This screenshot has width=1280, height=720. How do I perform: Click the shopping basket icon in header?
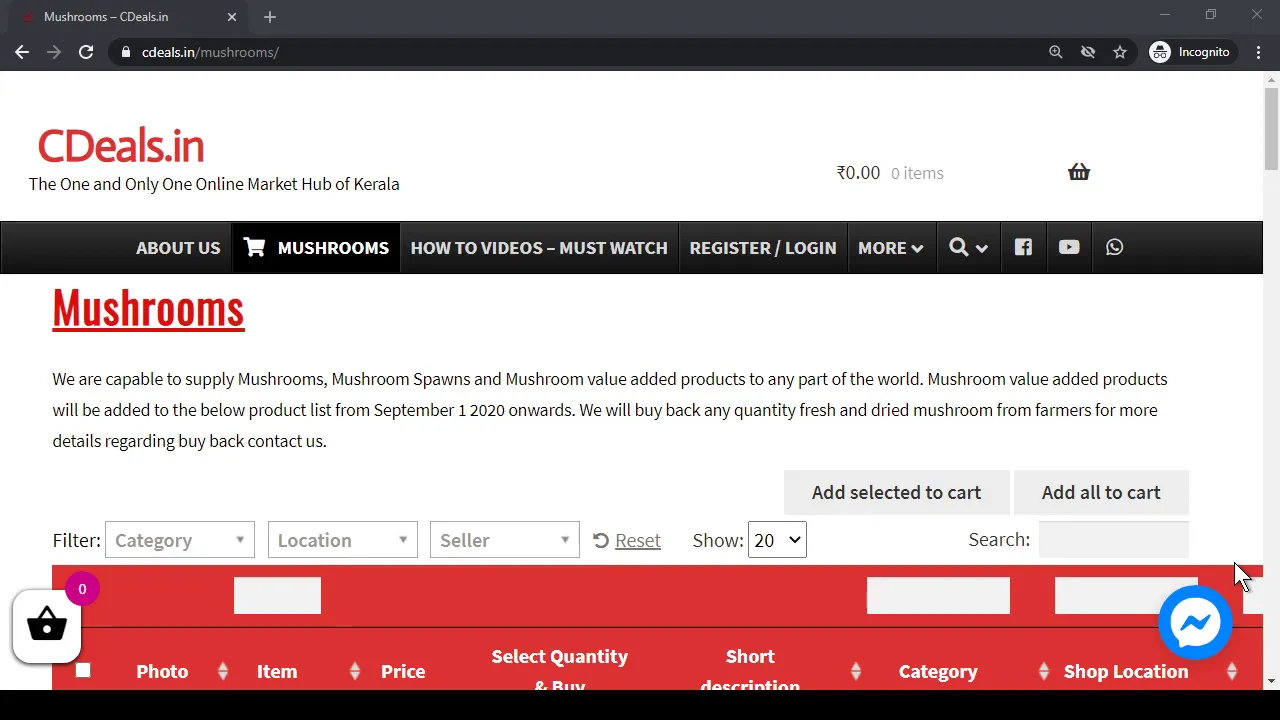tap(1079, 172)
